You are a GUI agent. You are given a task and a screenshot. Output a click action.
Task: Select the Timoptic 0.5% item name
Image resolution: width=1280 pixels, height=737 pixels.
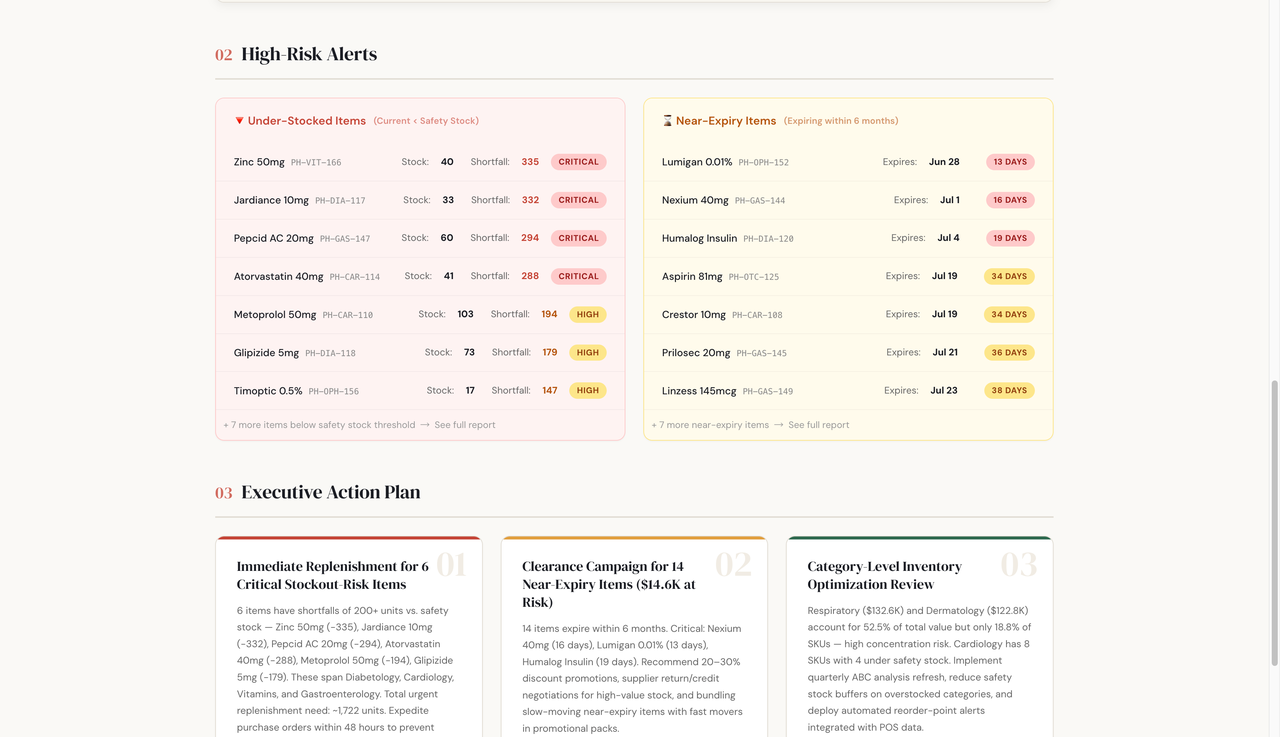268,390
